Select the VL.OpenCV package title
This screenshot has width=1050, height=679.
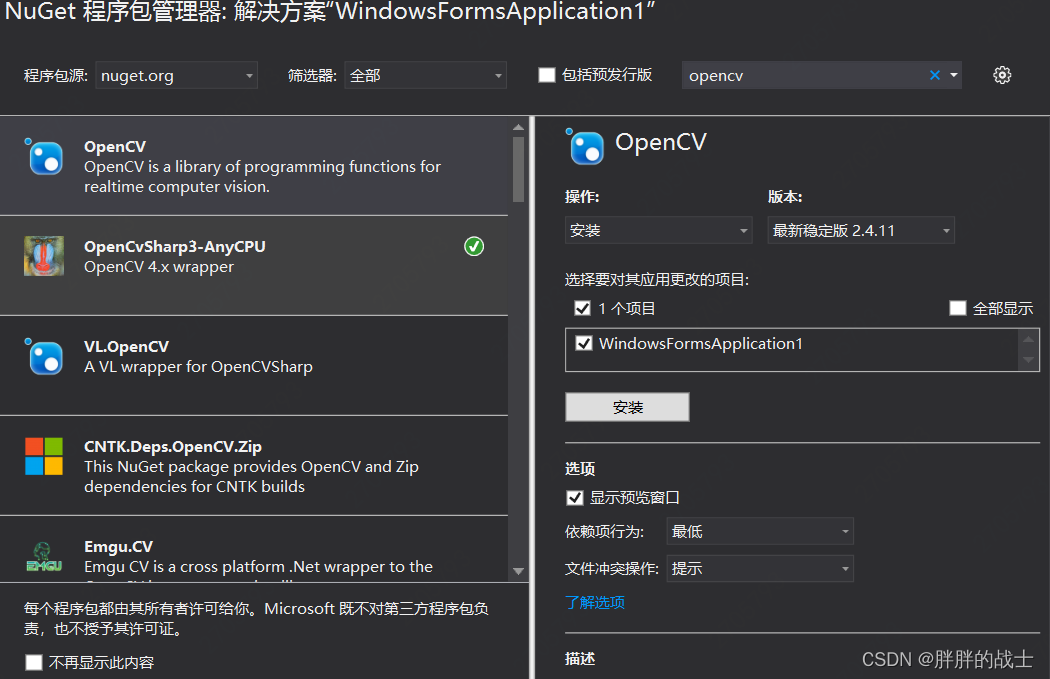(127, 347)
